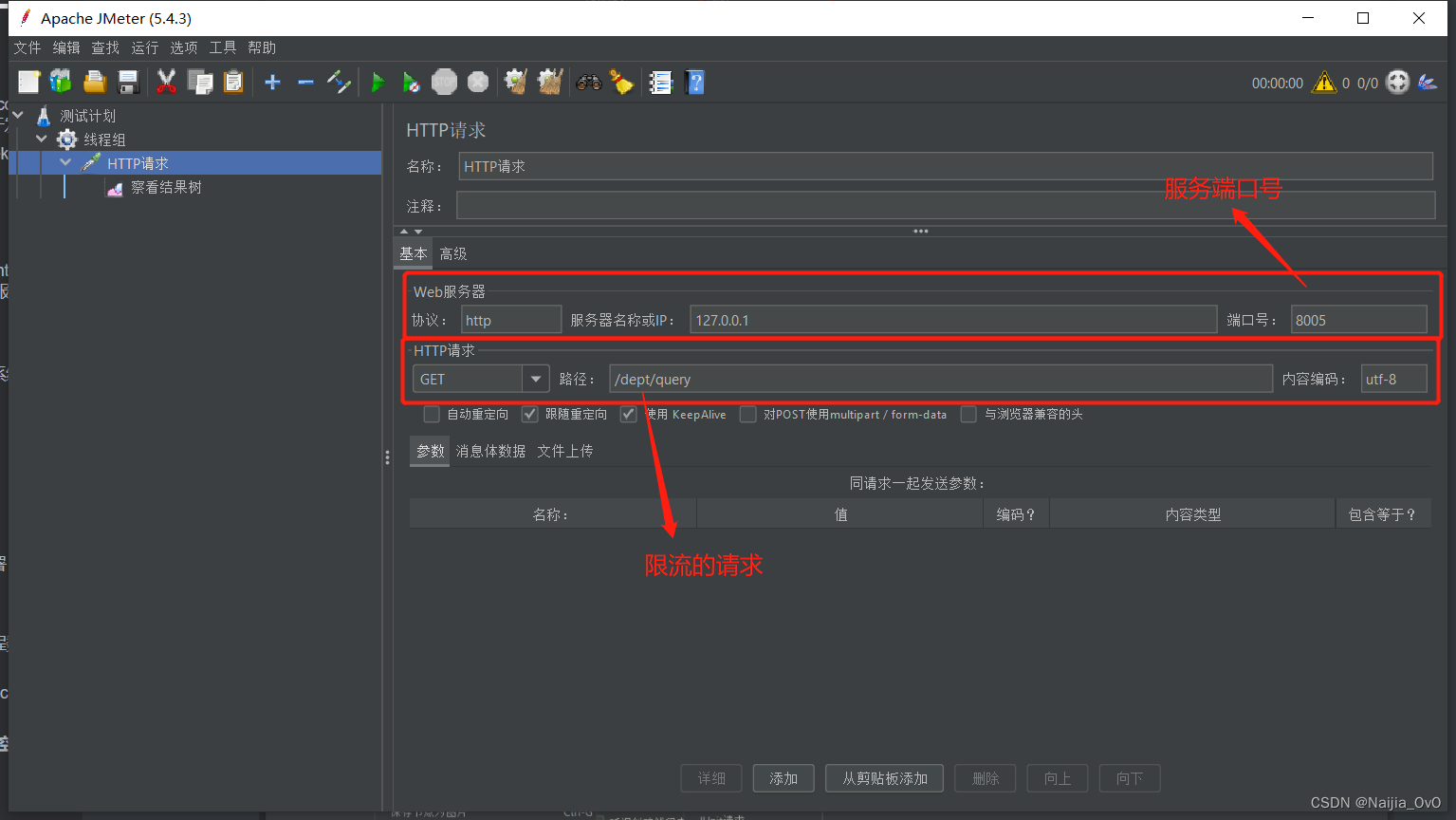Start the test with green play icon
This screenshot has height=820, width=1456.
tap(378, 83)
